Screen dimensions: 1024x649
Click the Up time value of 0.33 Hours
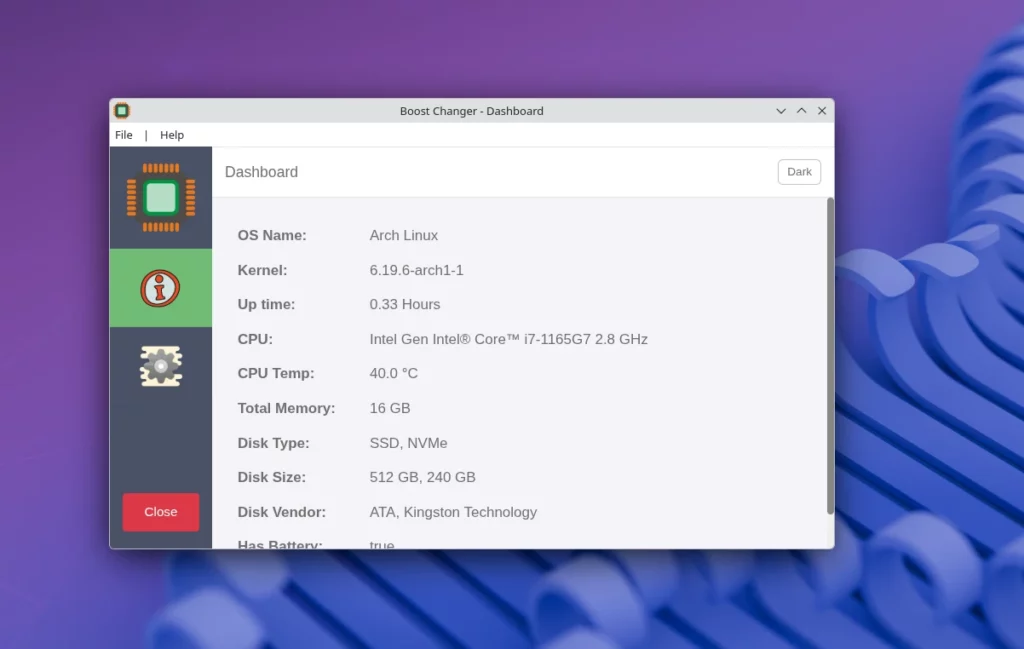404,304
